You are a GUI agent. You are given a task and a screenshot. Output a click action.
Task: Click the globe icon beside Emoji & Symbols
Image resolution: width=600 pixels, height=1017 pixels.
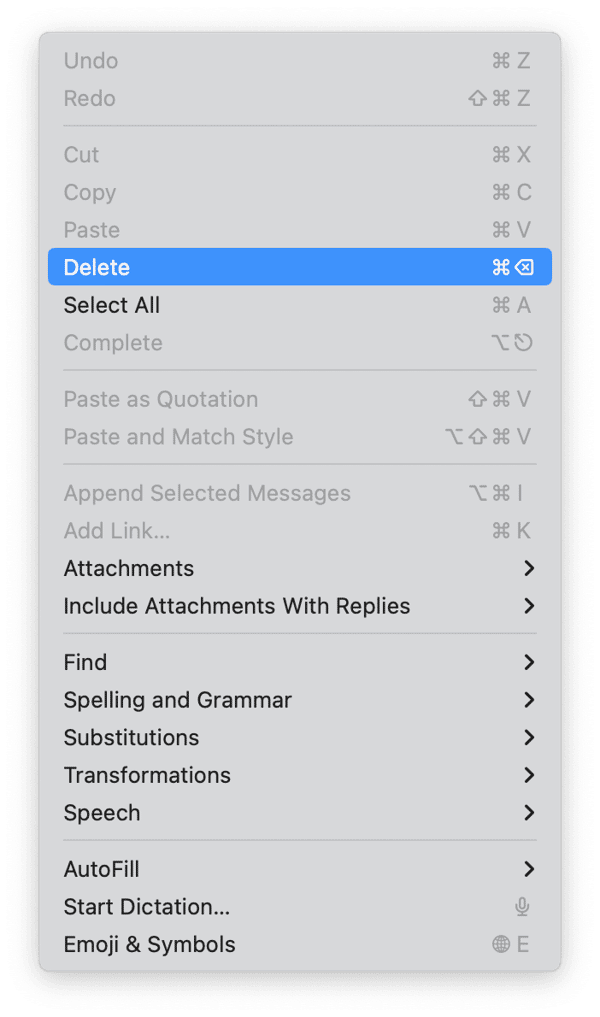[501, 945]
